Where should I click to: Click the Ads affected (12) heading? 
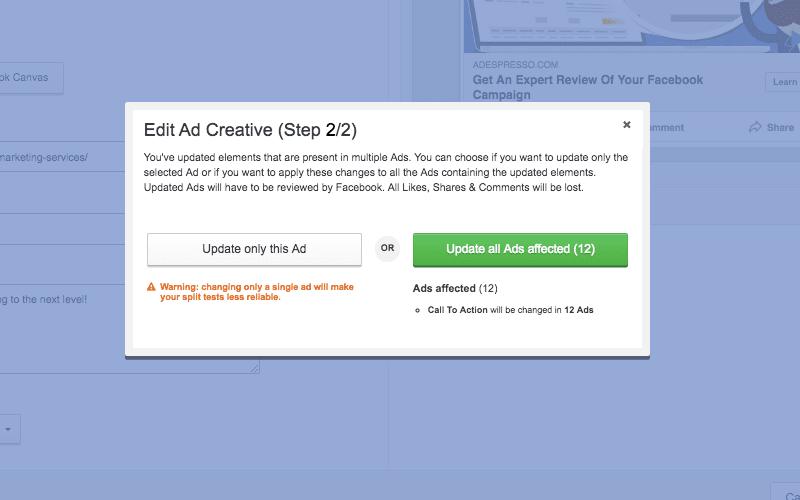click(x=455, y=288)
